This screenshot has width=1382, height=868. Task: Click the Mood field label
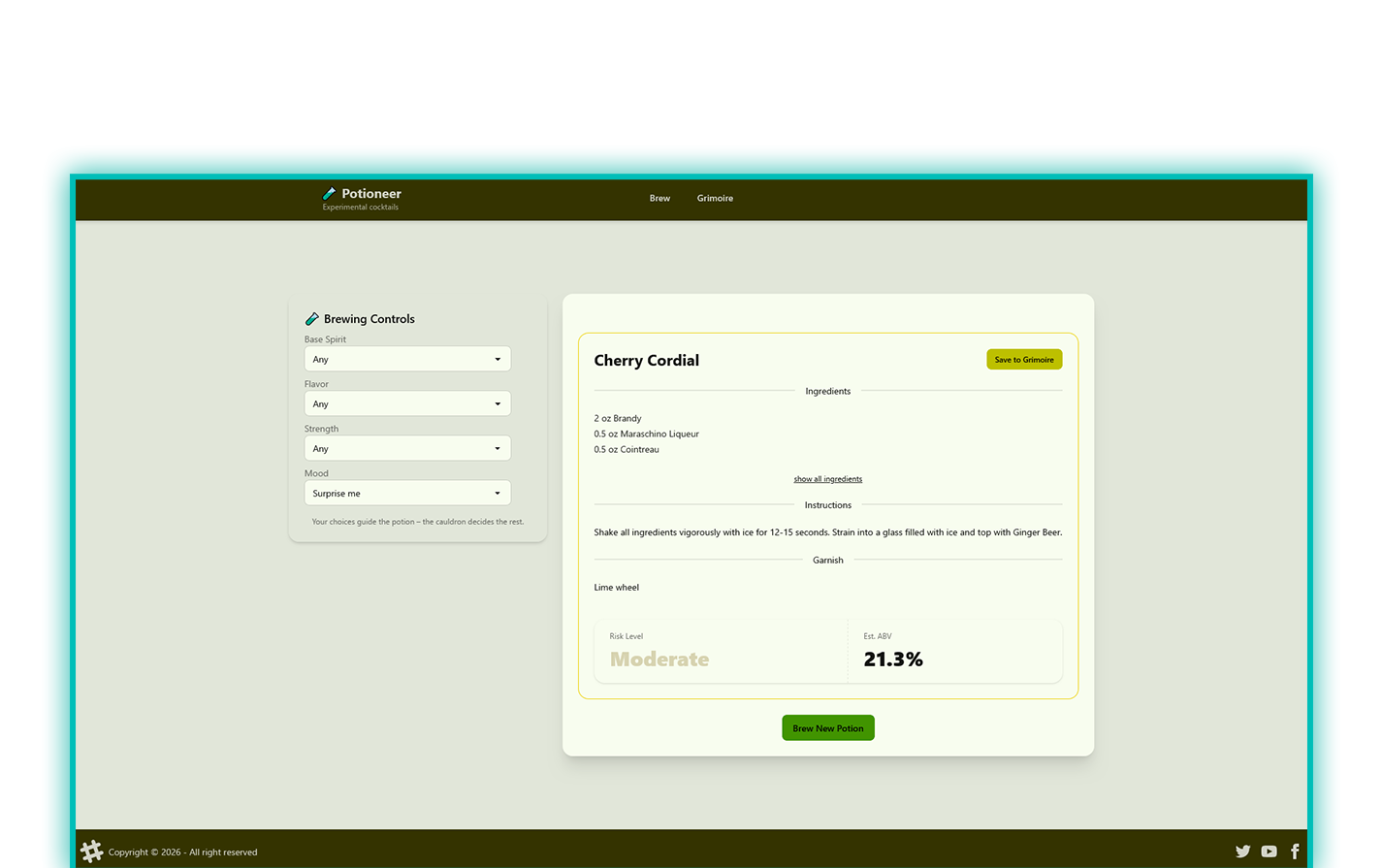pos(317,473)
